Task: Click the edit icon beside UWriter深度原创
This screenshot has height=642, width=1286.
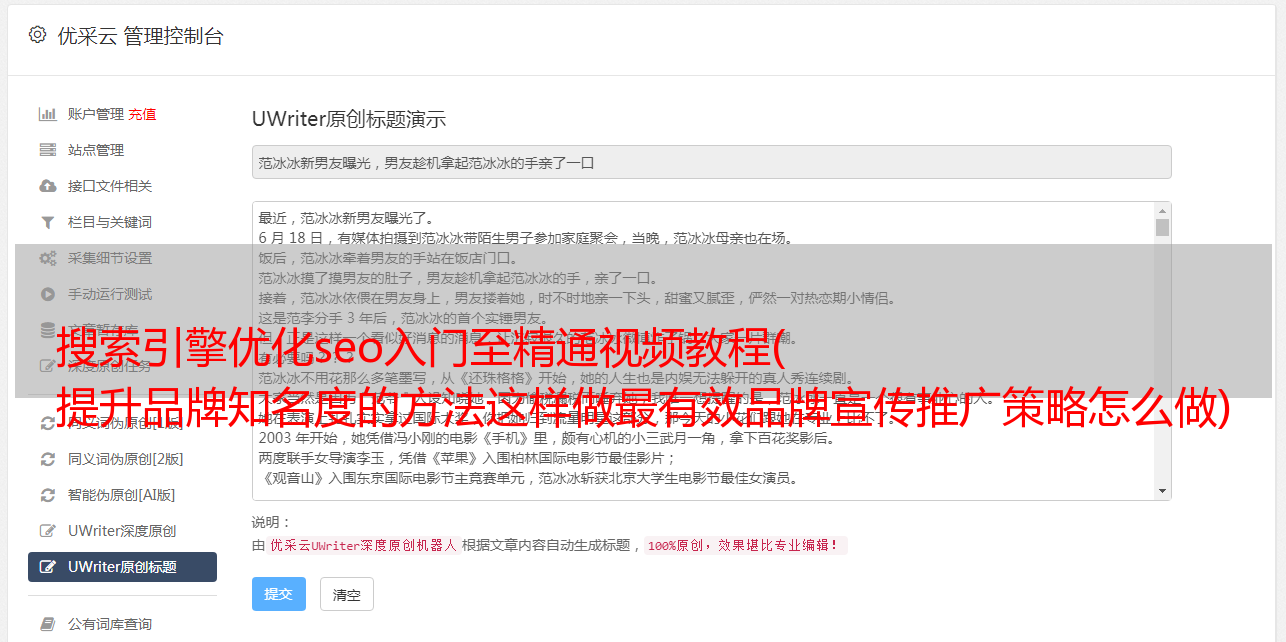Action: tap(47, 531)
